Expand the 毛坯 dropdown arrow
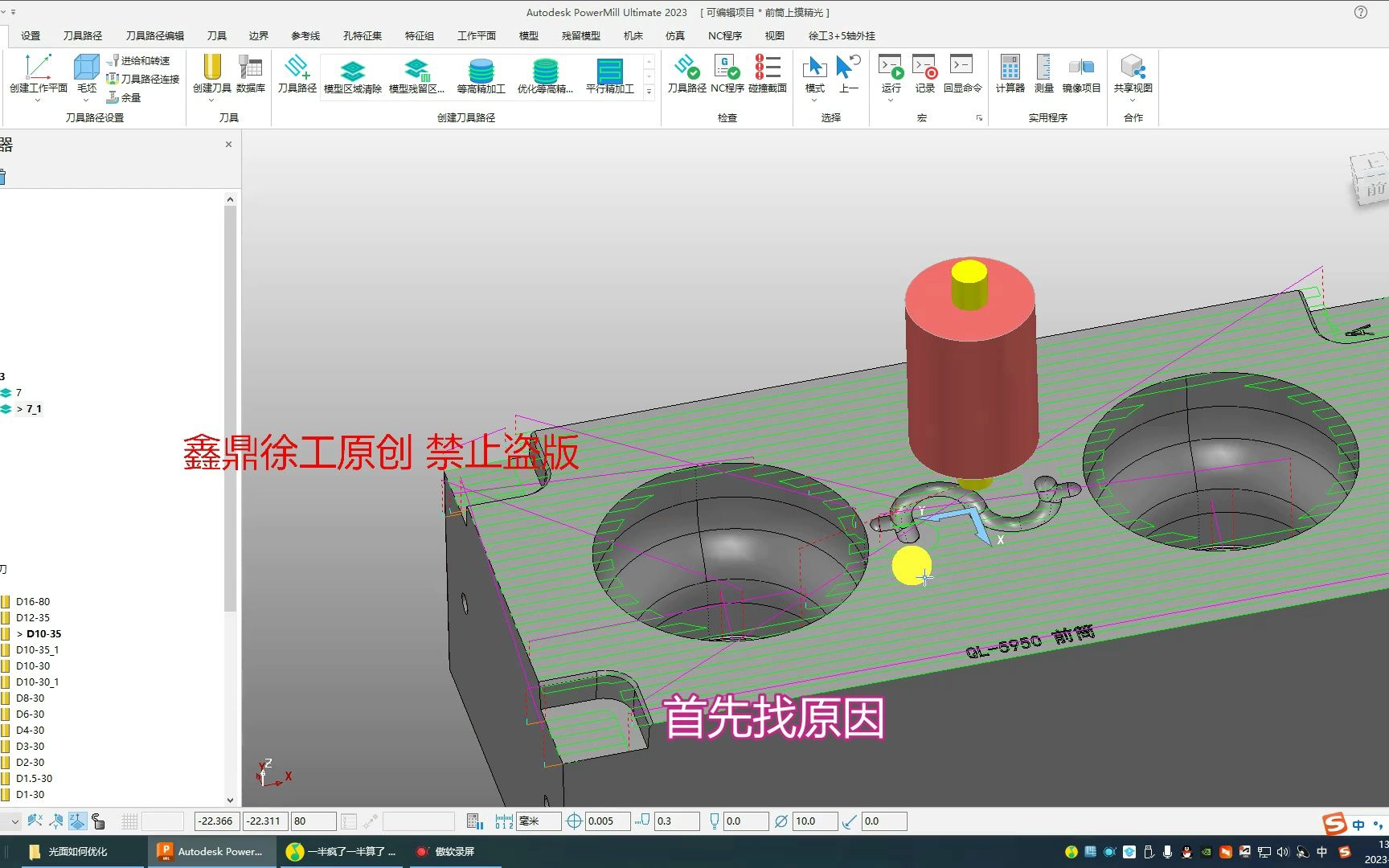This screenshot has height=868, width=1389. point(86,100)
